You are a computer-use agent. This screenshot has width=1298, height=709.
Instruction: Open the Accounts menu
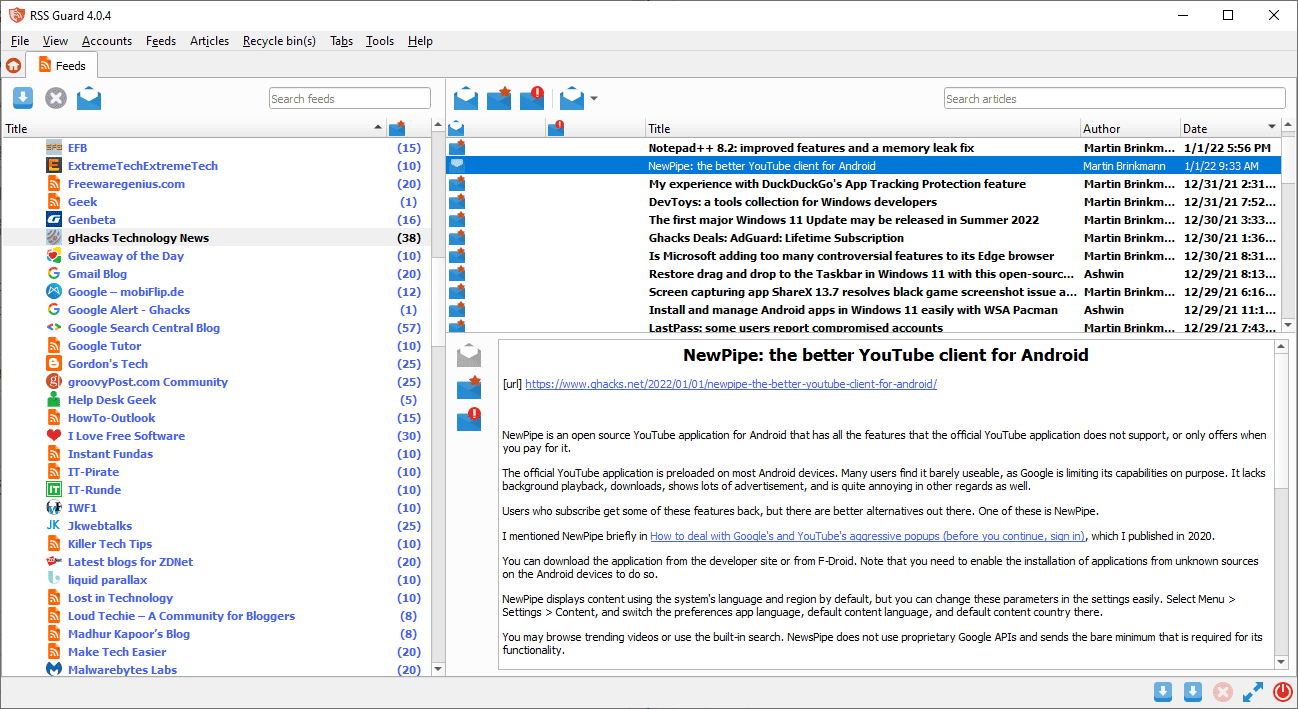[x=106, y=41]
